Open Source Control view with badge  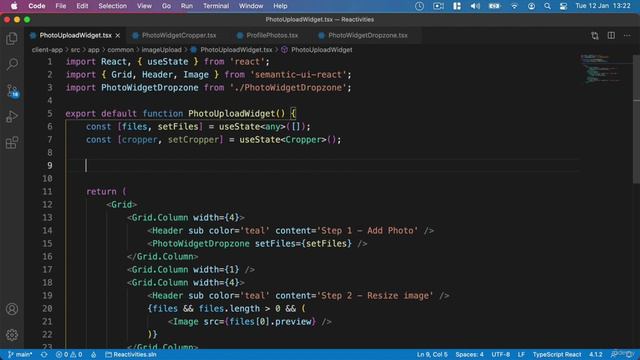(12, 91)
